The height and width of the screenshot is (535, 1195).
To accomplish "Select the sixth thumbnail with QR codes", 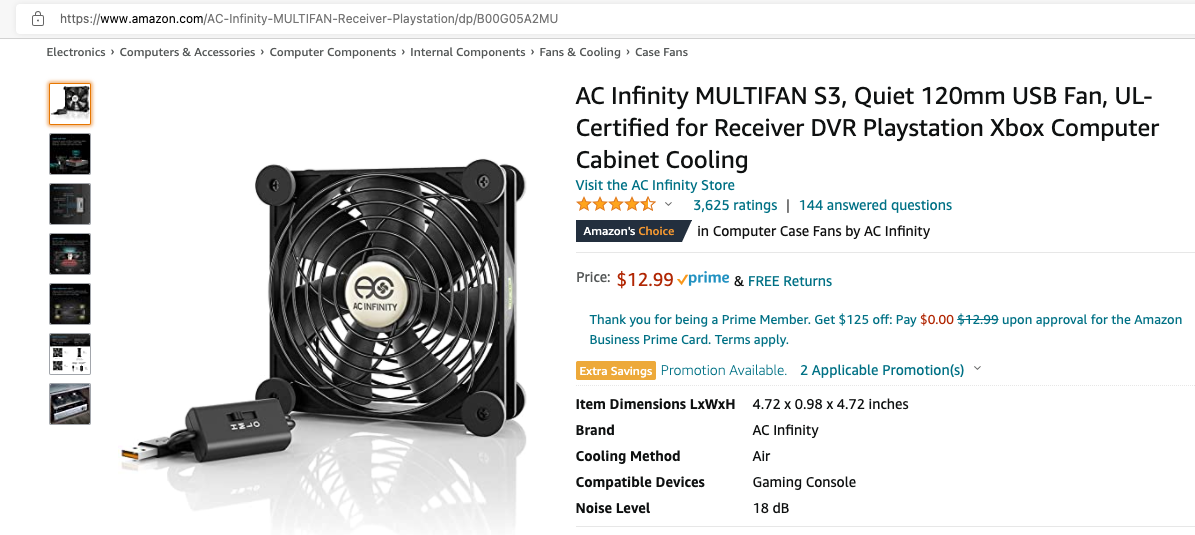I will (70, 354).
